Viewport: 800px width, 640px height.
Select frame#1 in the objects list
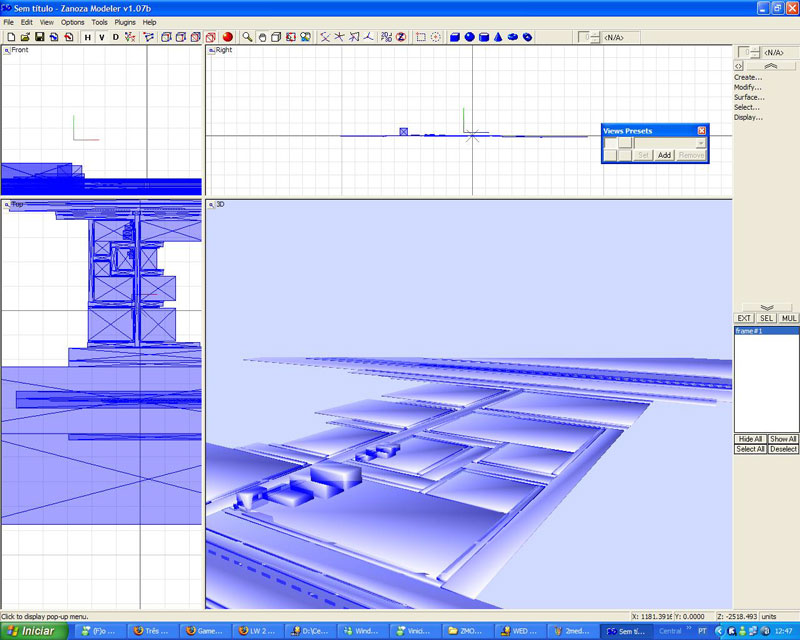click(x=750, y=331)
